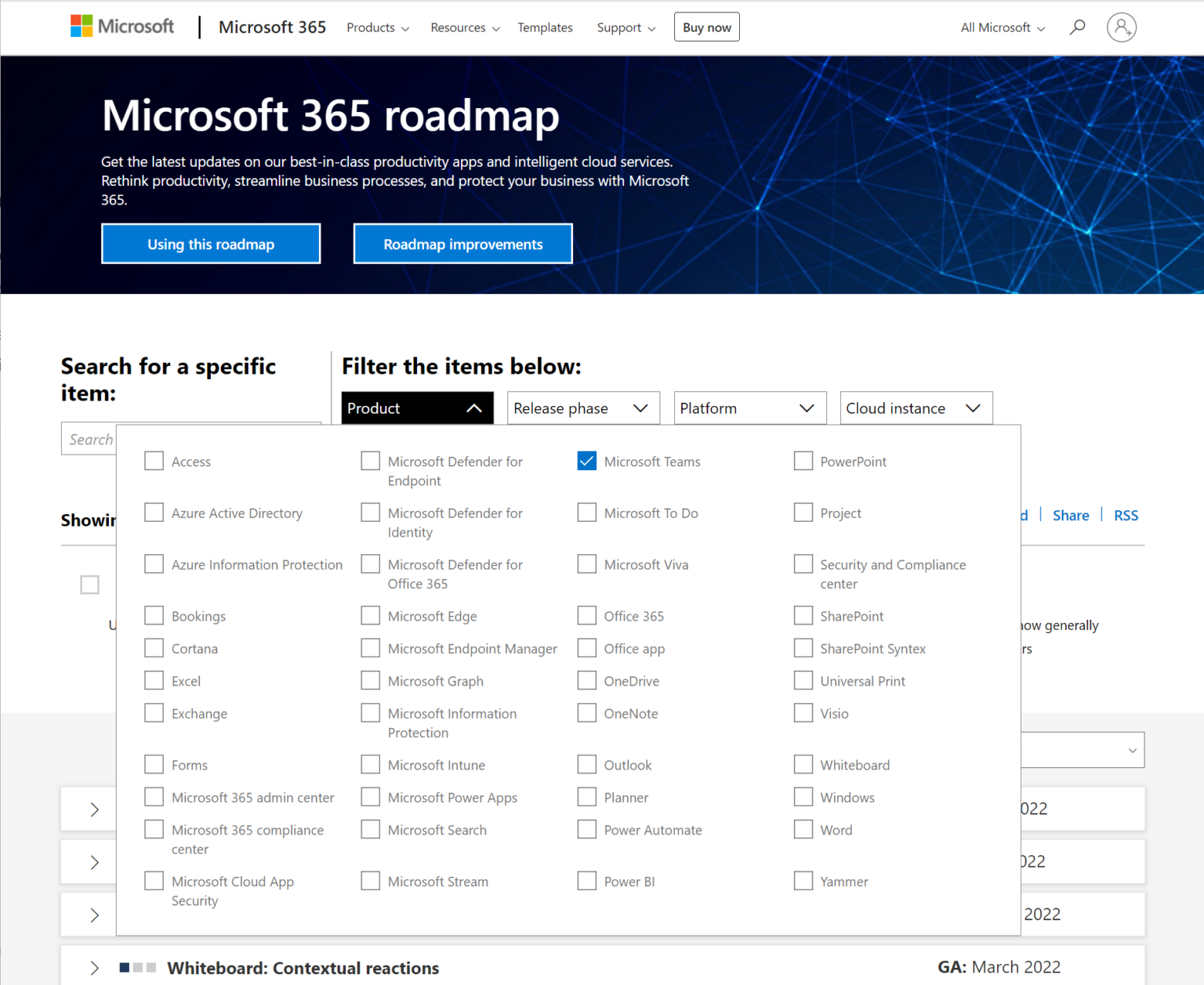1204x985 pixels.
Task: Enable the Outlook filter checkbox
Action: click(x=586, y=765)
